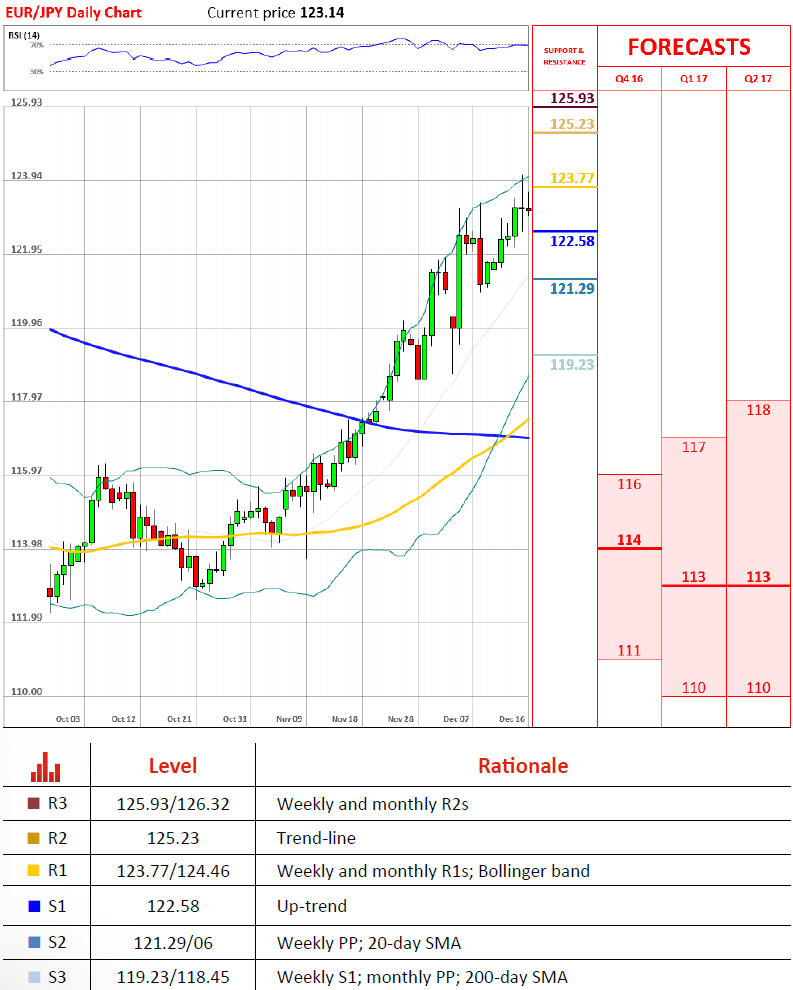This screenshot has width=793, height=990.
Task: Click the Current price 123.14 text
Action: [x=275, y=12]
